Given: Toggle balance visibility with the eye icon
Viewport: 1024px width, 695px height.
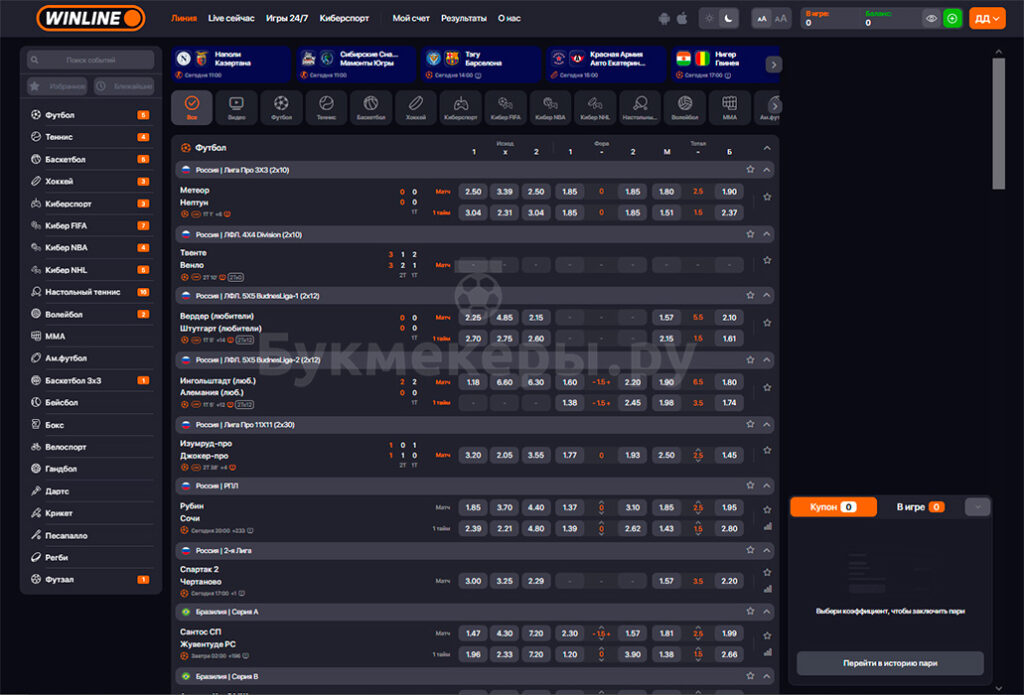Looking at the screenshot, I should tap(932, 18).
